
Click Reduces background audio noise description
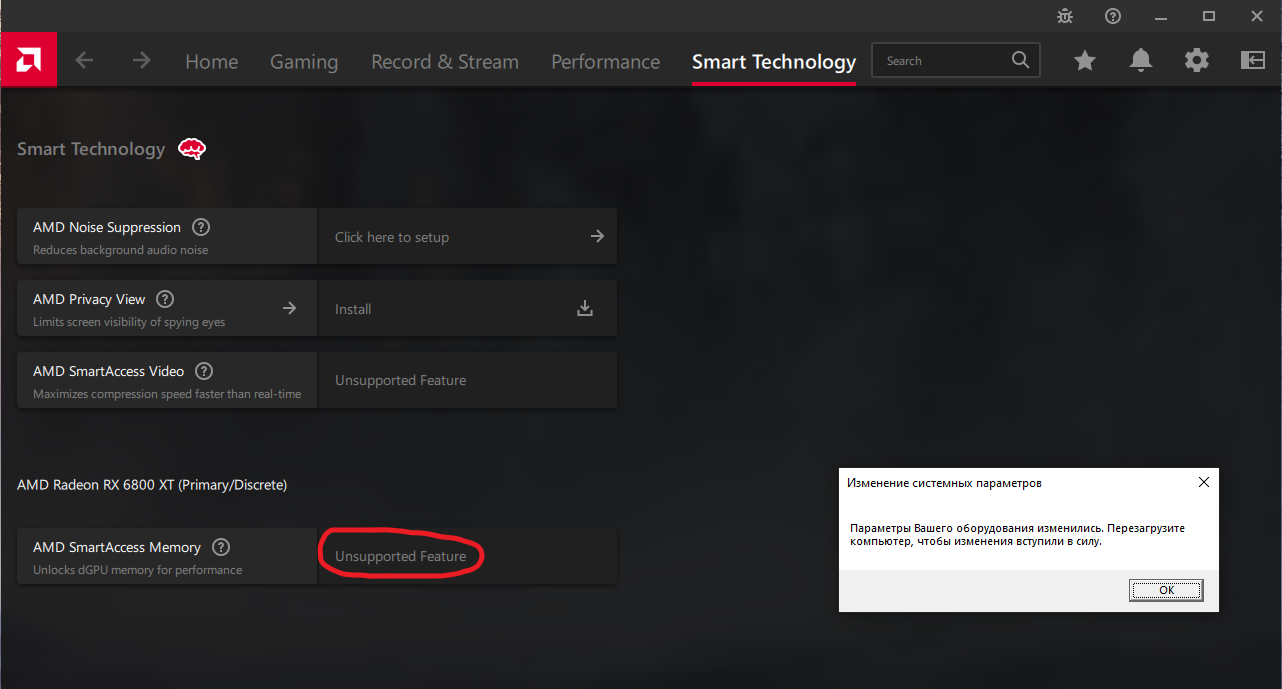point(120,250)
